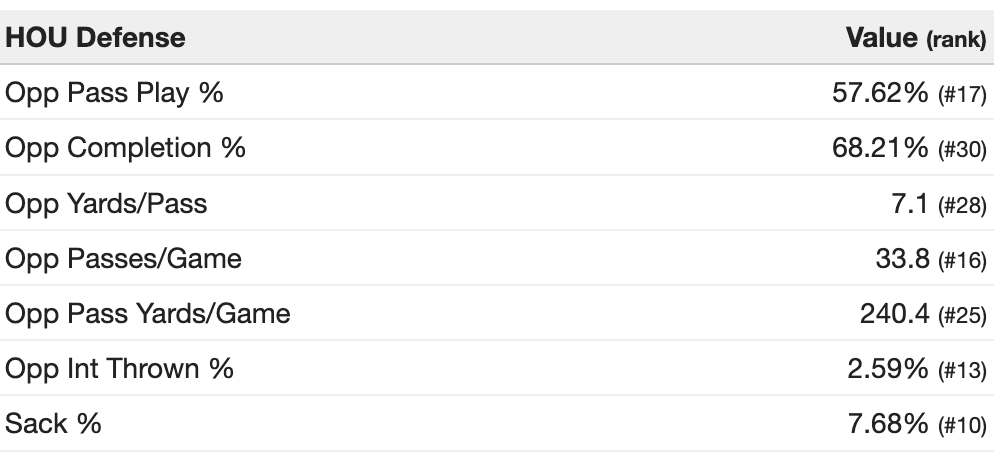Click the Value (rank) column header
Viewport: 1002px width, 462px height.
[x=916, y=38]
